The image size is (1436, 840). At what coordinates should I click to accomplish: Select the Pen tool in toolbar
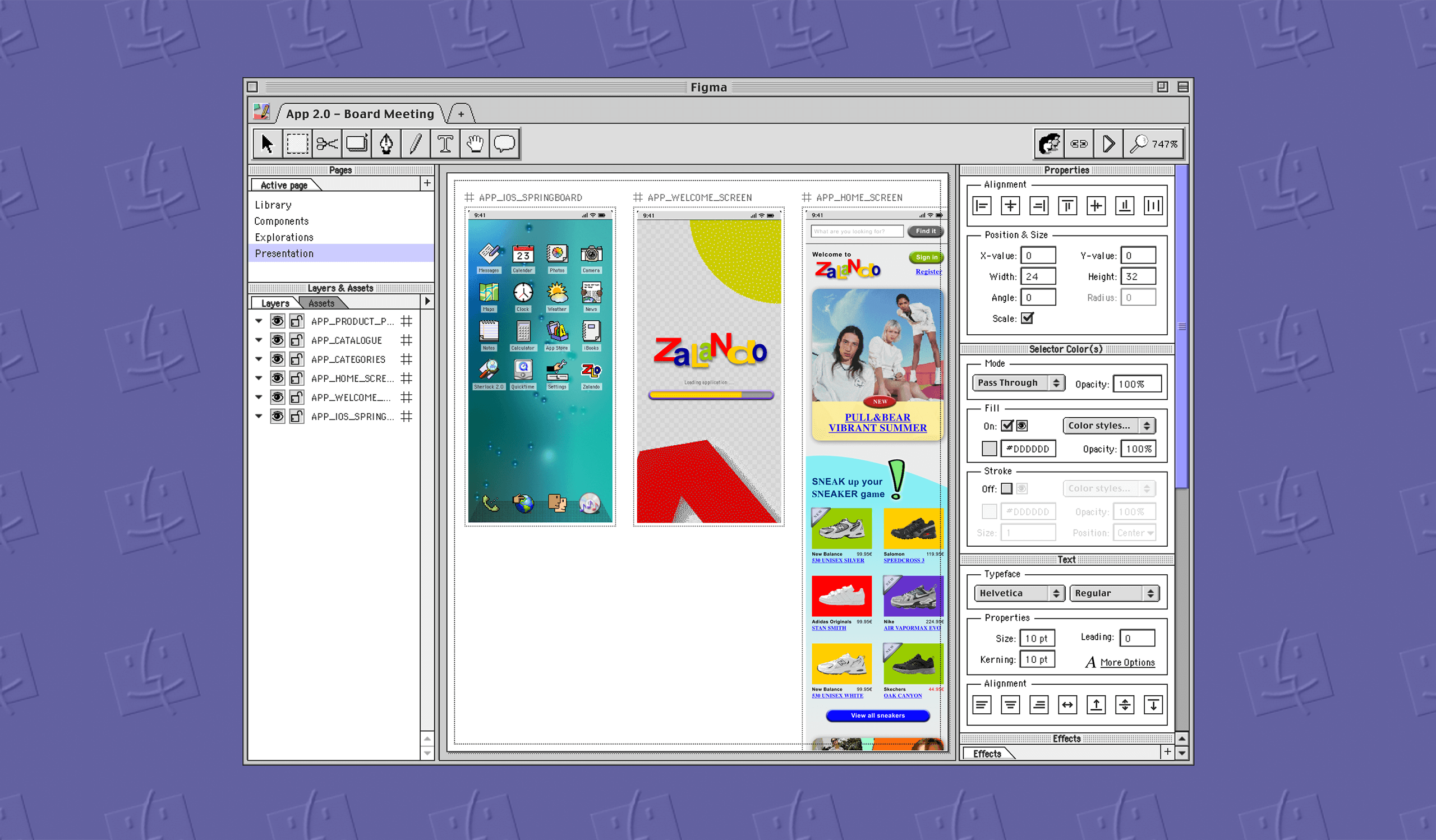[386, 144]
